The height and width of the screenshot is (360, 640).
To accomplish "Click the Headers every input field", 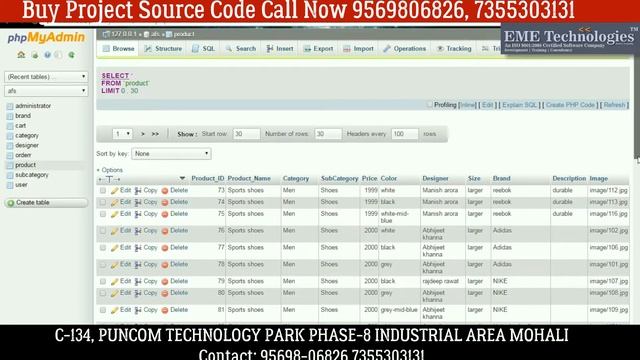I will click(x=404, y=134).
